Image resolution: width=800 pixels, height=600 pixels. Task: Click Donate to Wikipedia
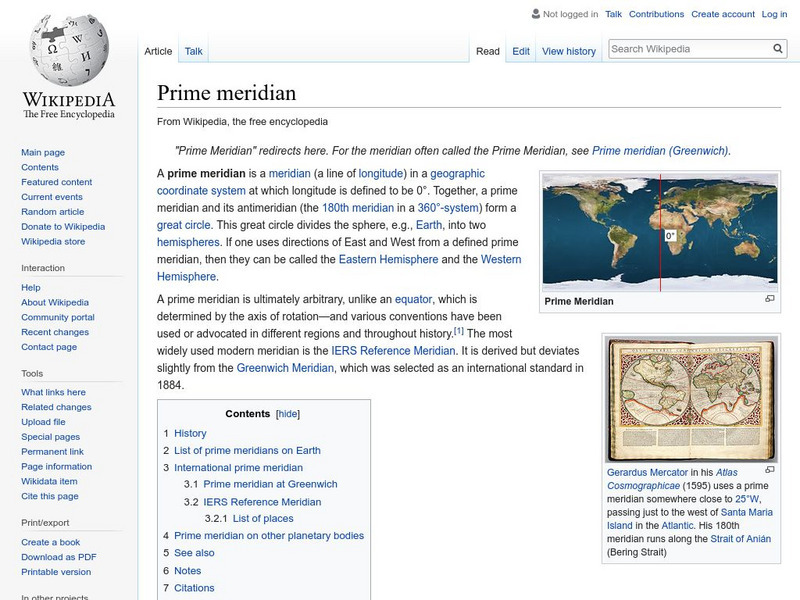[63, 227]
